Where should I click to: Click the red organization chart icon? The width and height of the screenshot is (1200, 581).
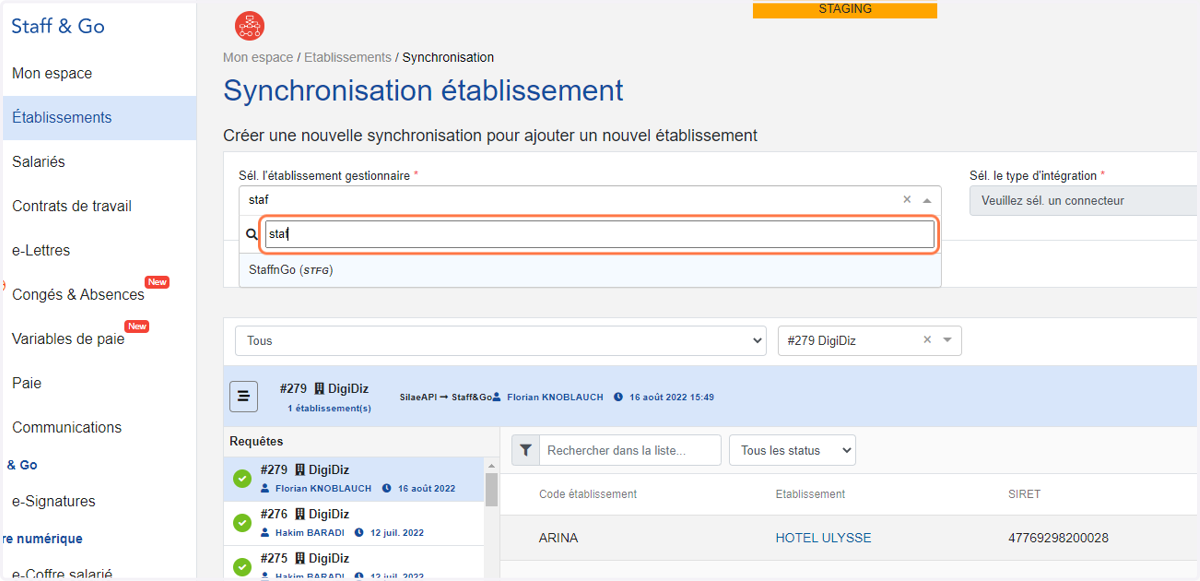tap(249, 26)
